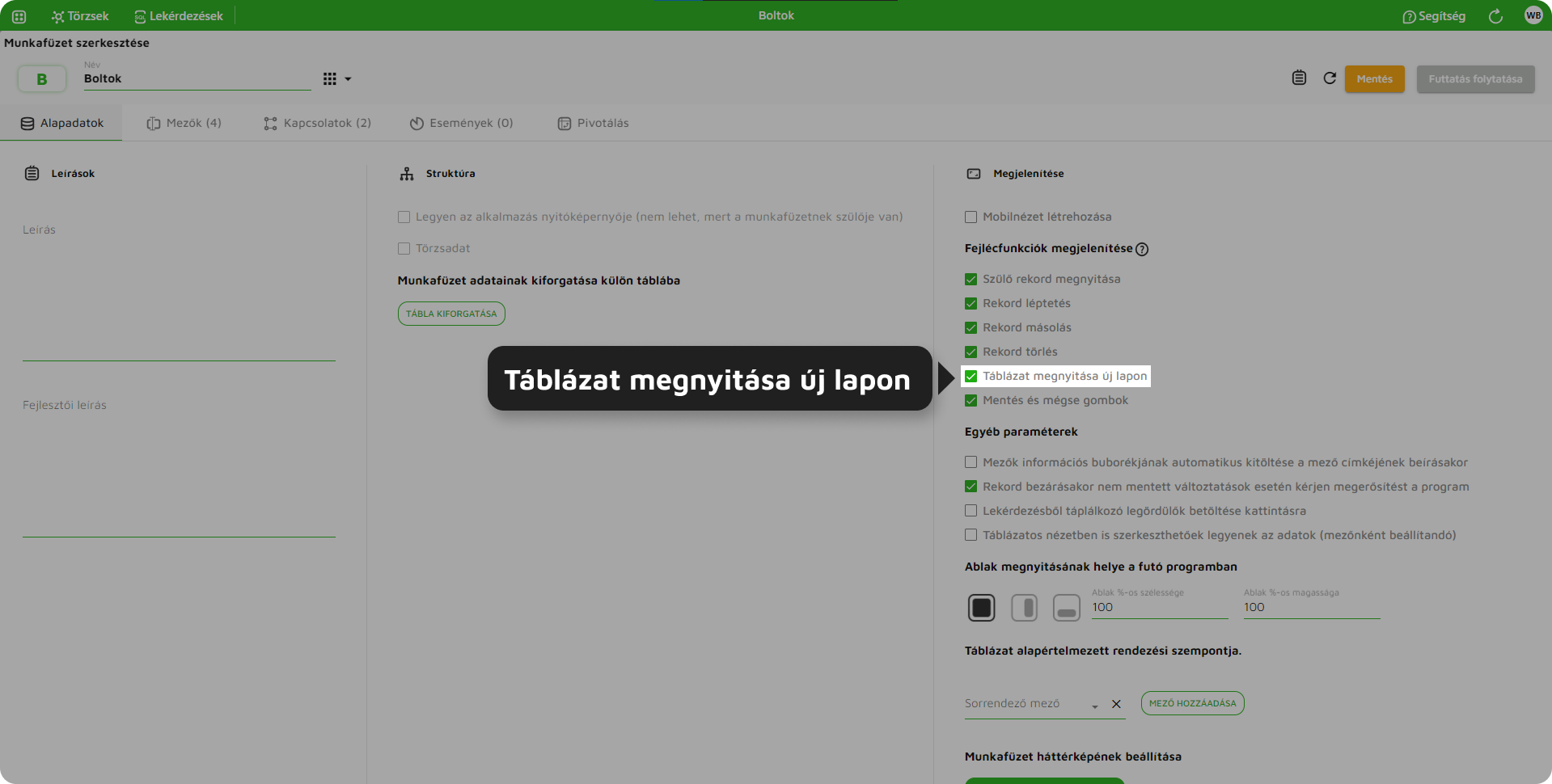
Task: Switch to the Mezők (4) tab
Action: coord(184,123)
